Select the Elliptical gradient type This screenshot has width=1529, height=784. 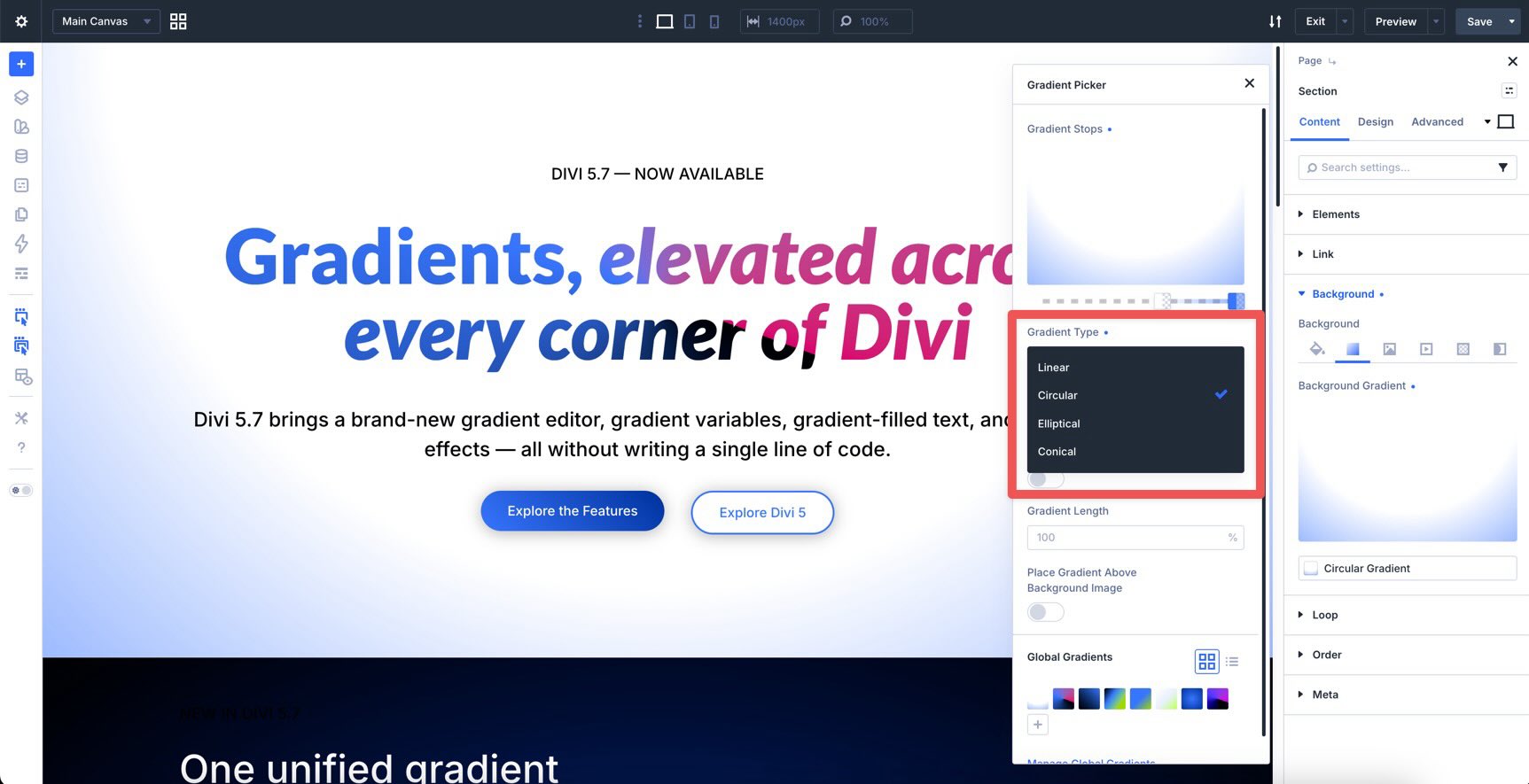click(x=1135, y=423)
